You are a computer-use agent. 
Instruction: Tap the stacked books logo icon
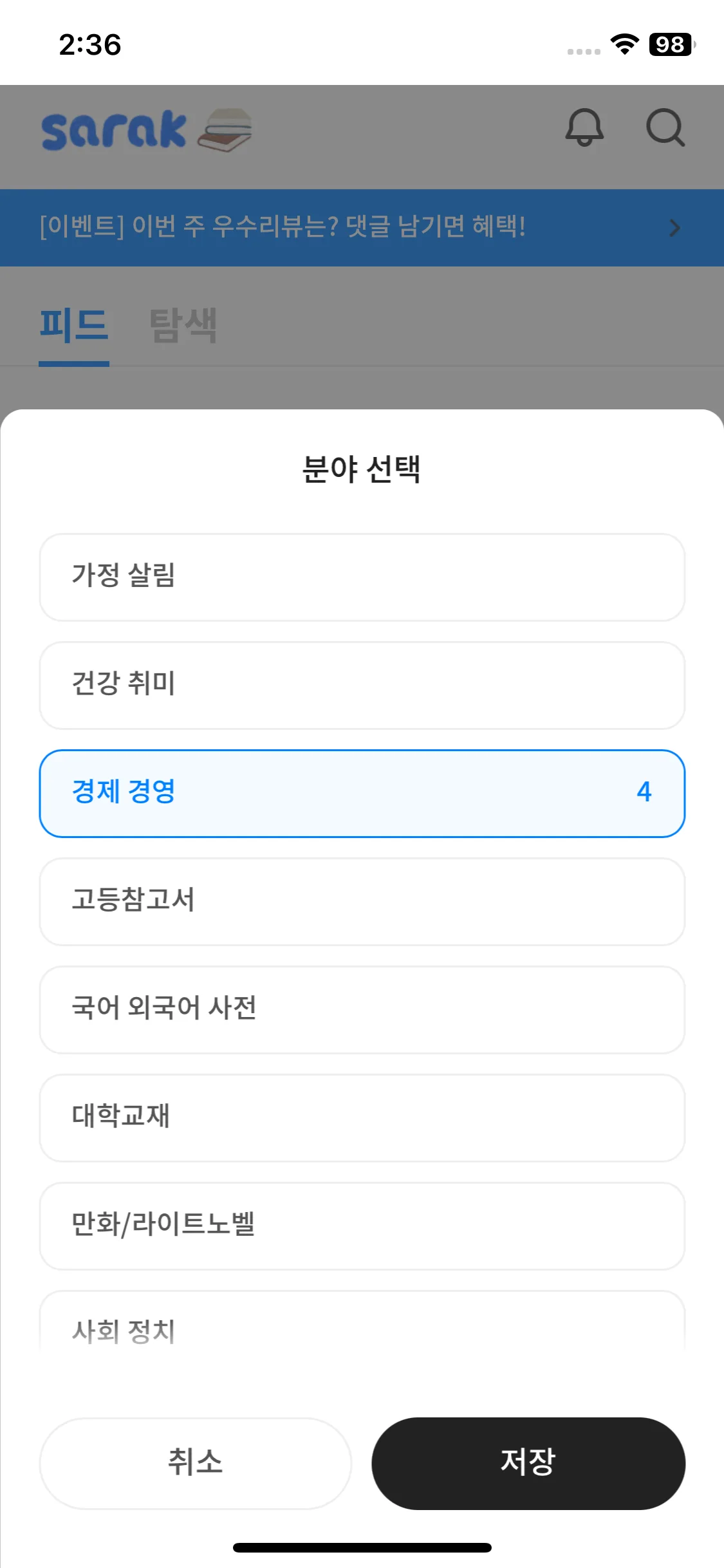[x=225, y=130]
